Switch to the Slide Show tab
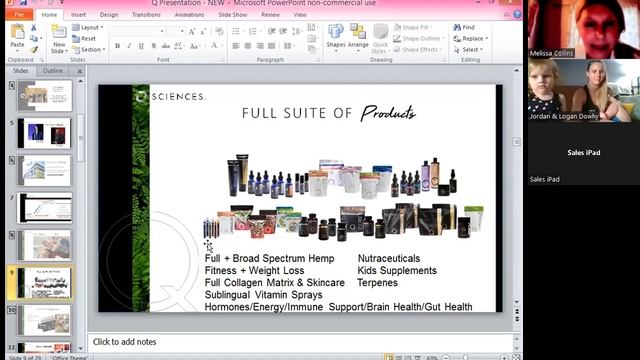640x360 pixels. coord(233,14)
